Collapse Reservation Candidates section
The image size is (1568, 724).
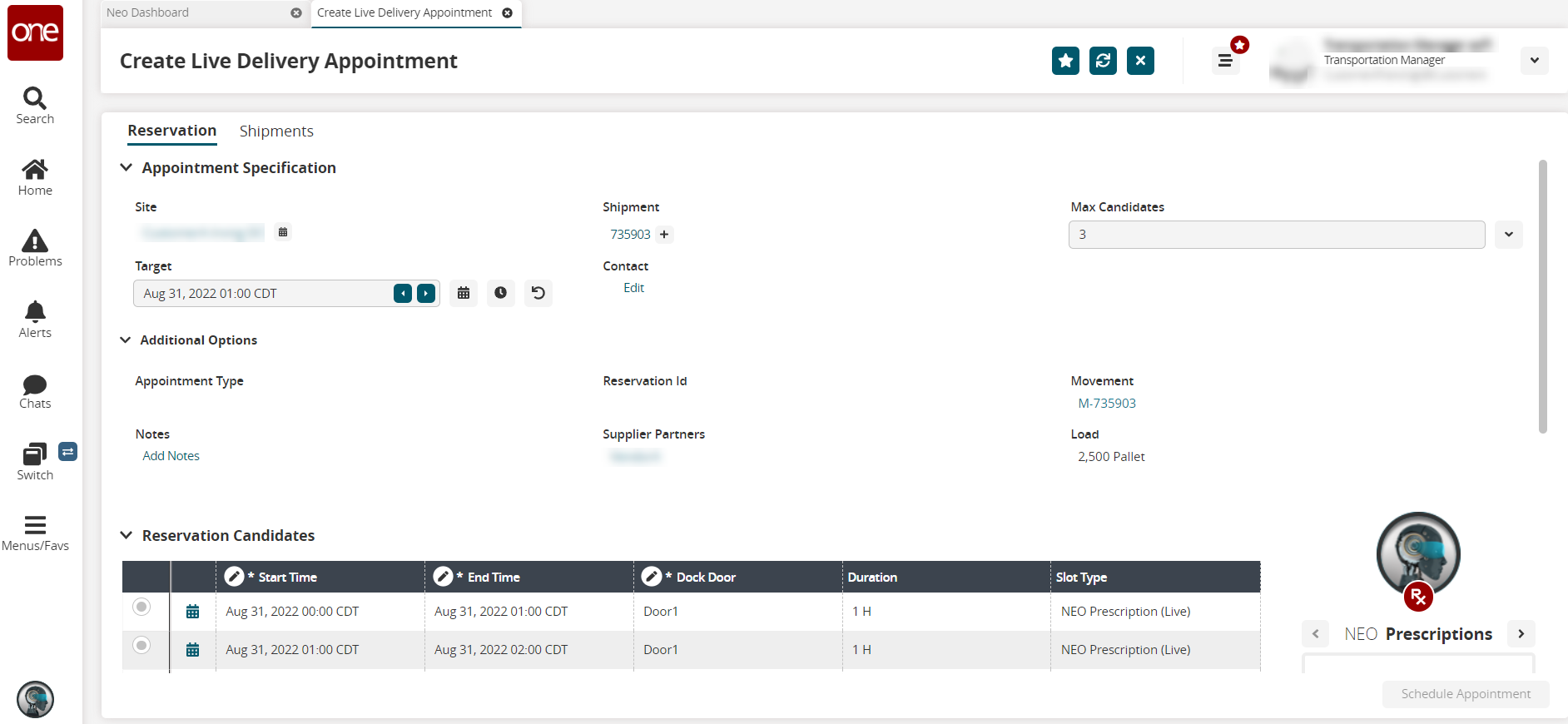click(127, 535)
